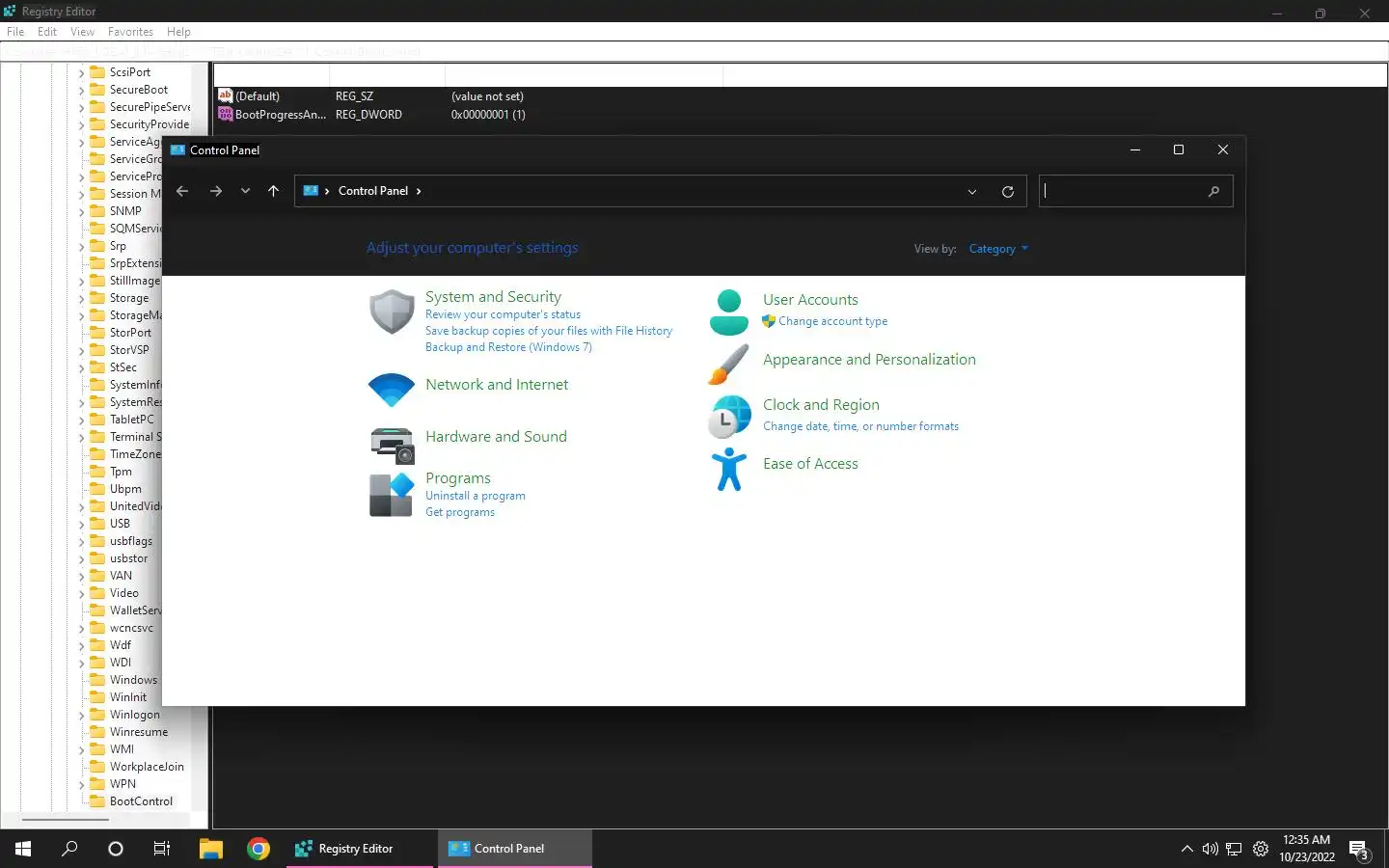
Task: Click Uninstall a program link
Action: [476, 496]
